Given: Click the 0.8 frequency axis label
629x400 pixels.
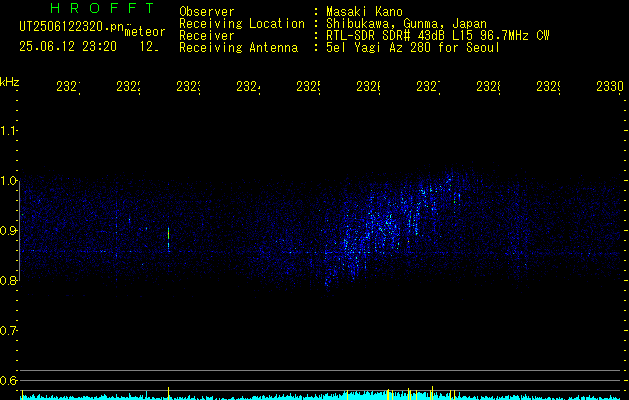Looking at the screenshot, I should coord(8,280).
